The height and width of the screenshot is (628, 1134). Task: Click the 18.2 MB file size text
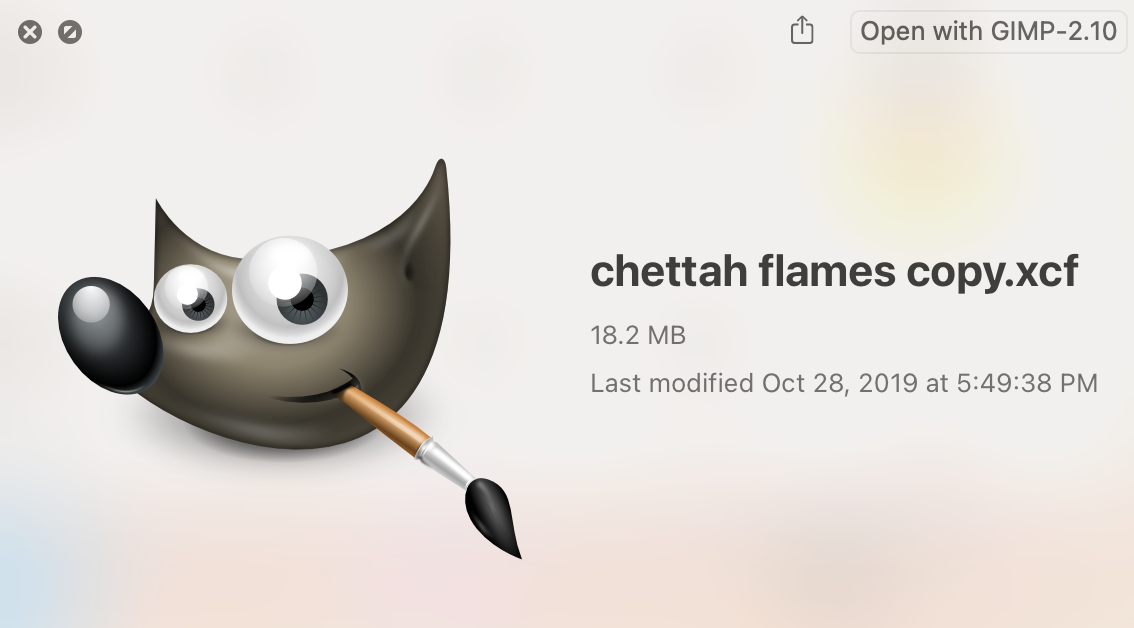[x=638, y=336]
